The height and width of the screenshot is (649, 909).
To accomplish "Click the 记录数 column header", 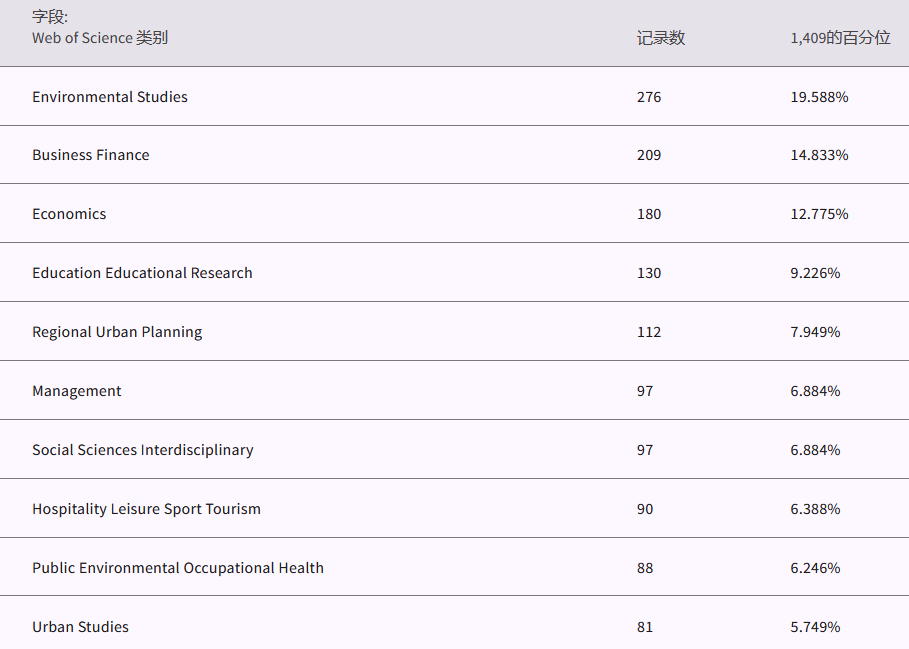I will pos(661,38).
